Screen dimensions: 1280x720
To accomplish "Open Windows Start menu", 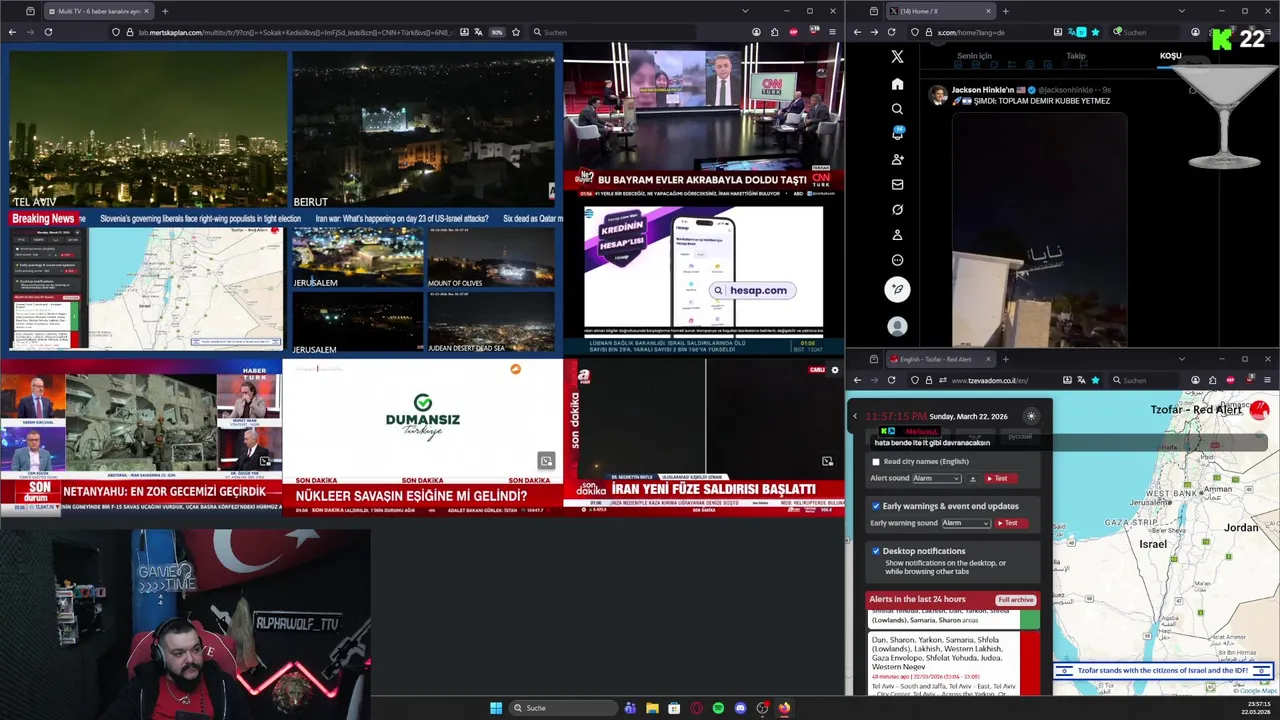I will point(495,708).
